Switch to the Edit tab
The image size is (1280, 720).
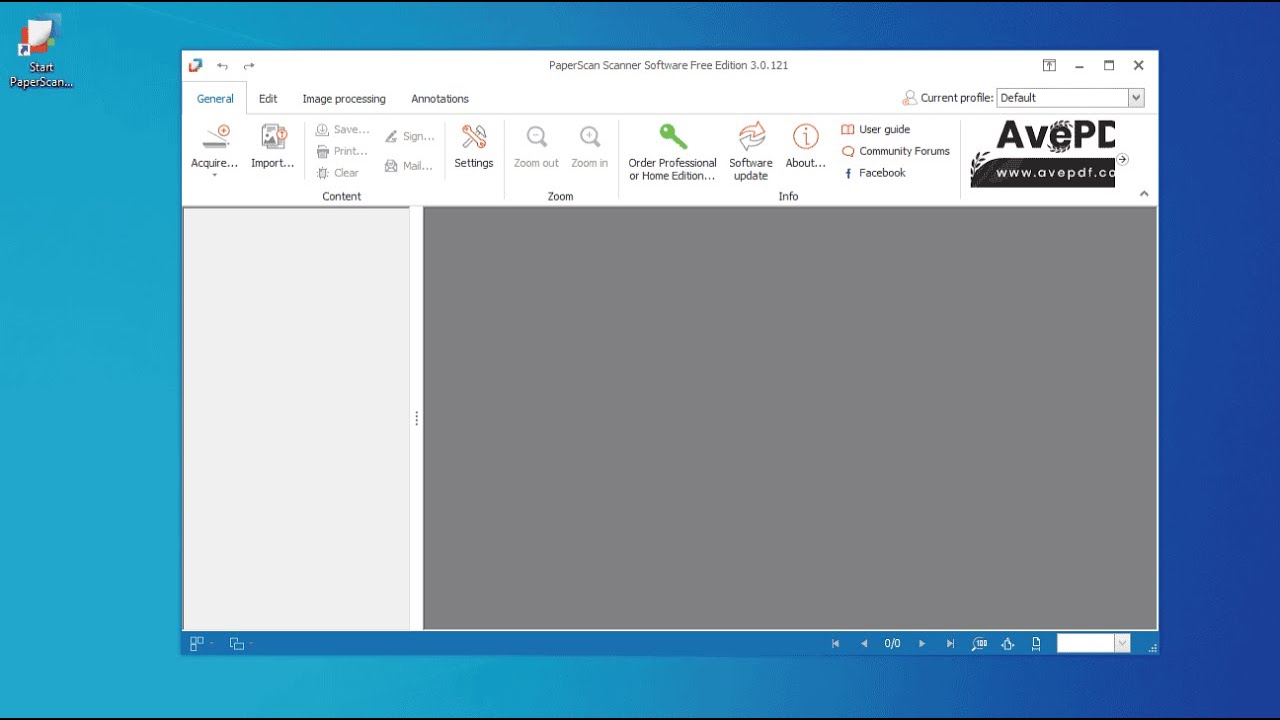coord(268,99)
